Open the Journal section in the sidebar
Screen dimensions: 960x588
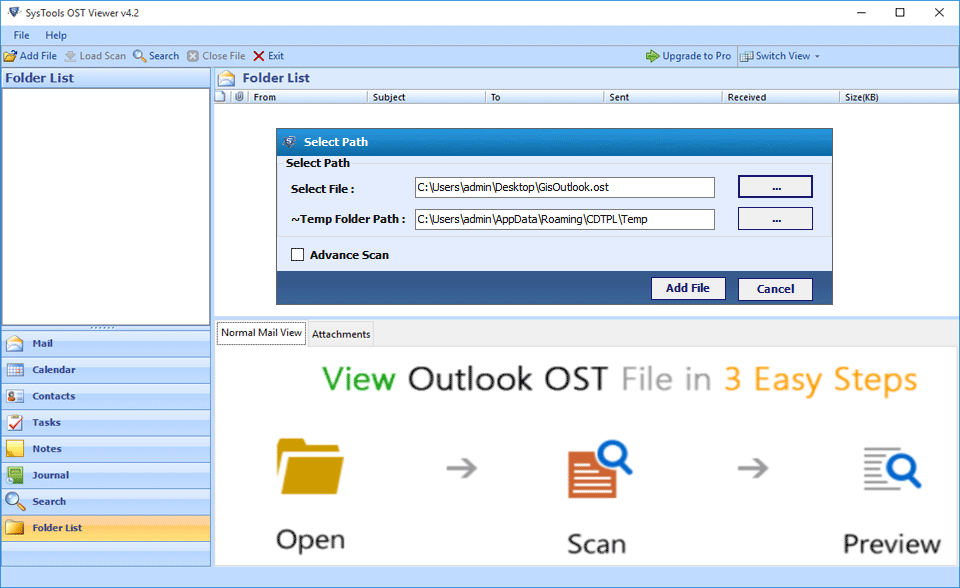[106, 475]
